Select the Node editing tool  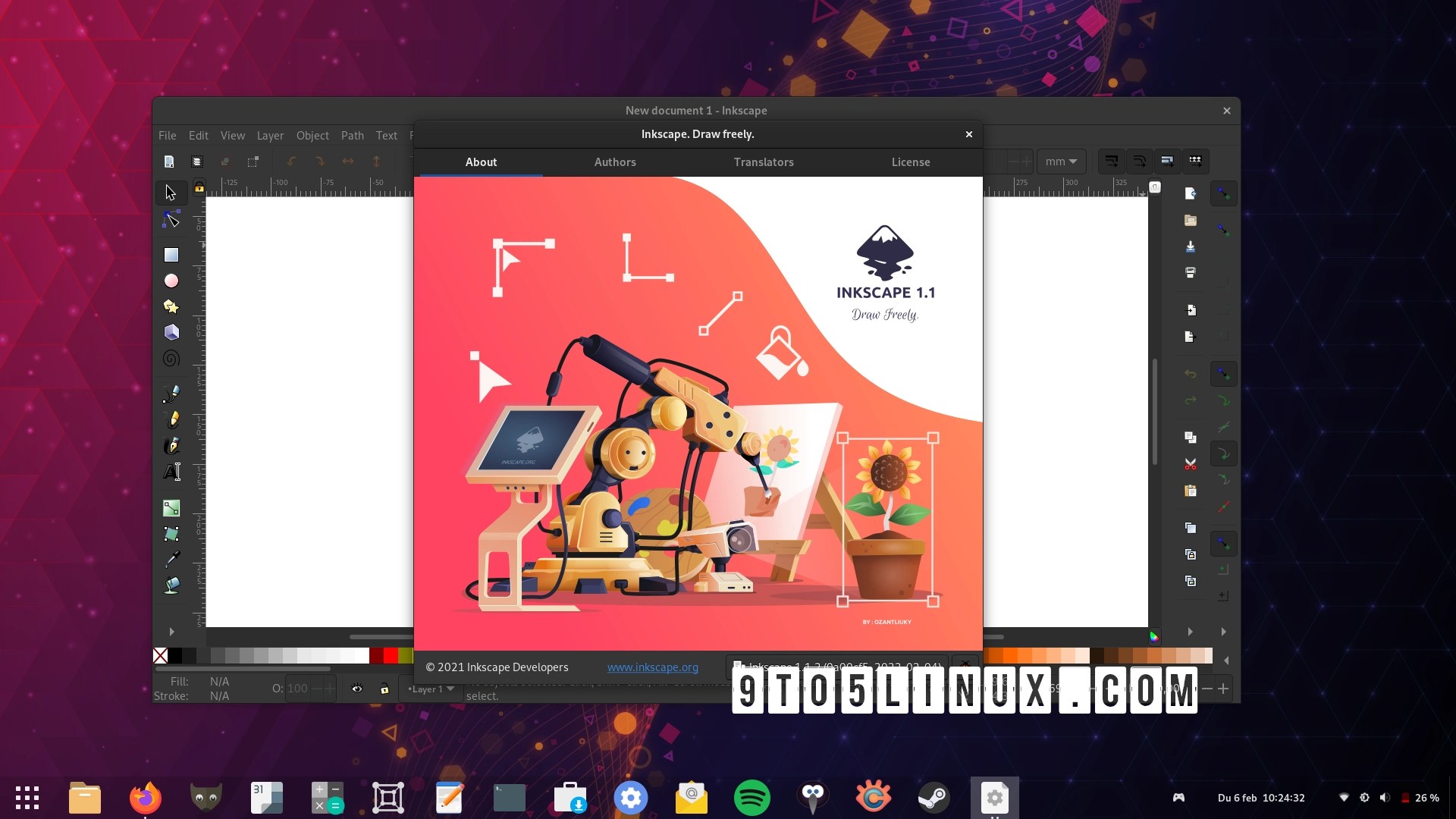(x=171, y=220)
